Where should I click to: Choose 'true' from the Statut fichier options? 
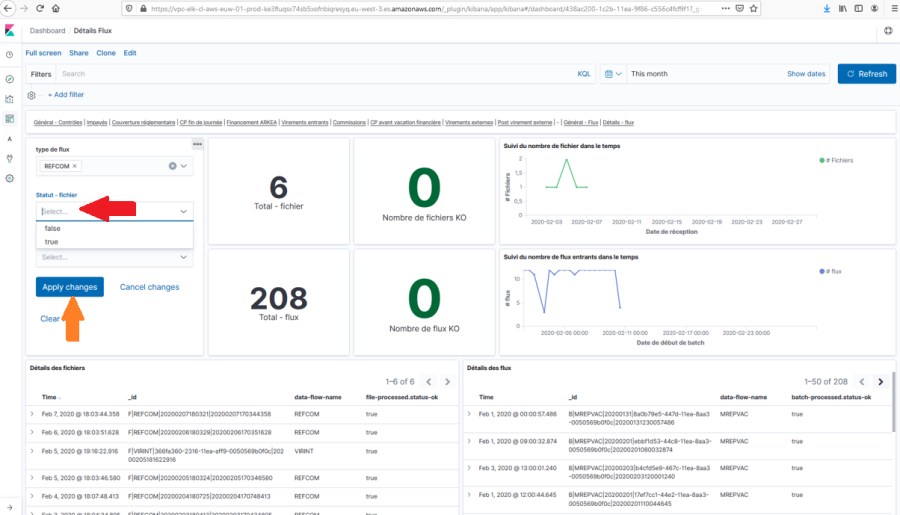click(x=51, y=242)
